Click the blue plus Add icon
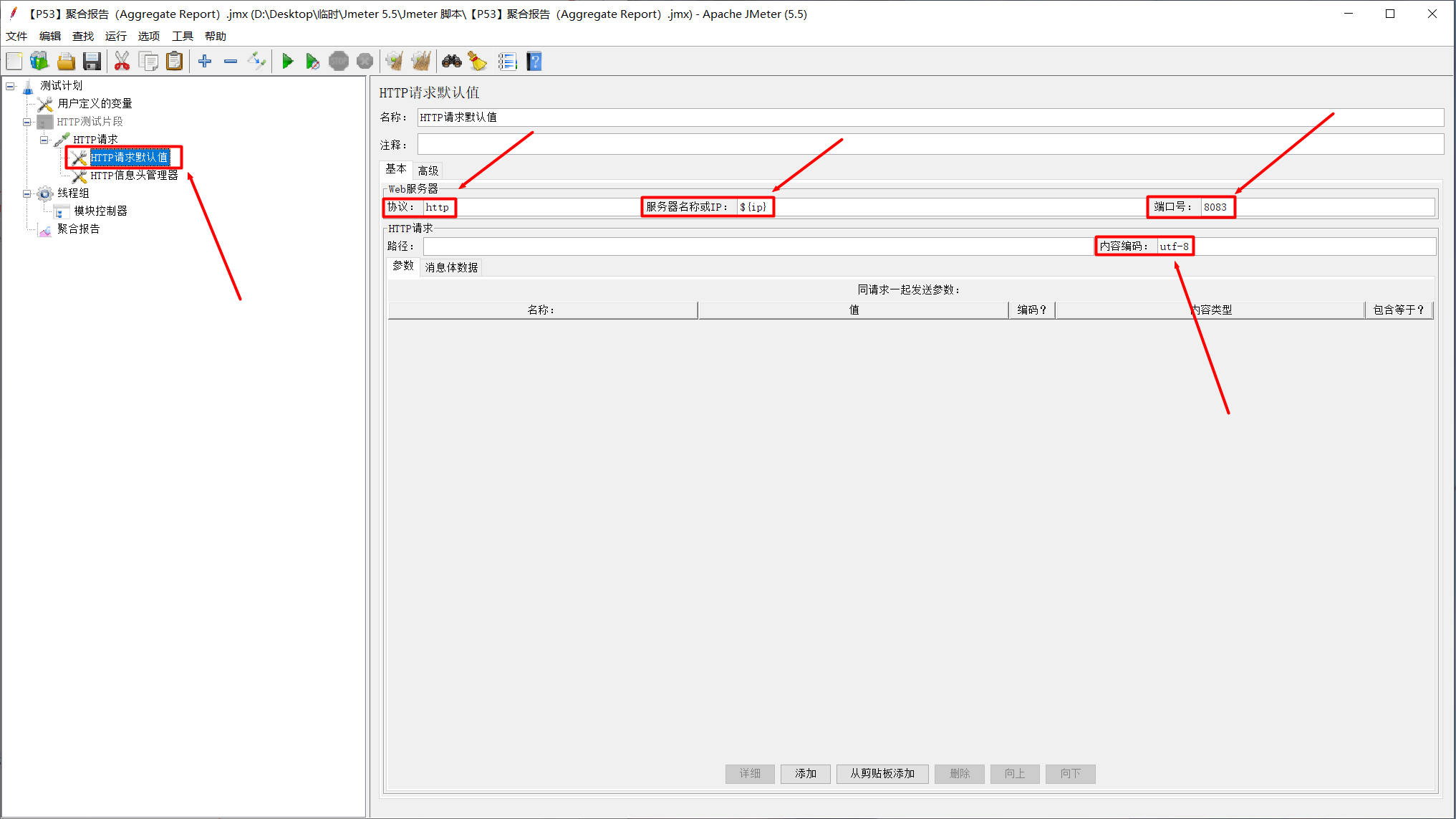The width and height of the screenshot is (1456, 819). [205, 62]
